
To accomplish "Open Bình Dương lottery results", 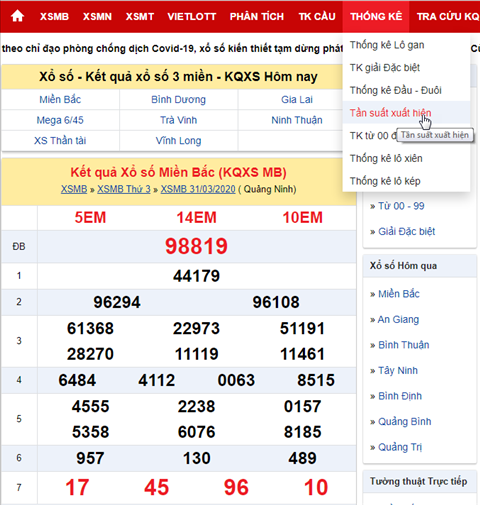I will coord(178,99).
